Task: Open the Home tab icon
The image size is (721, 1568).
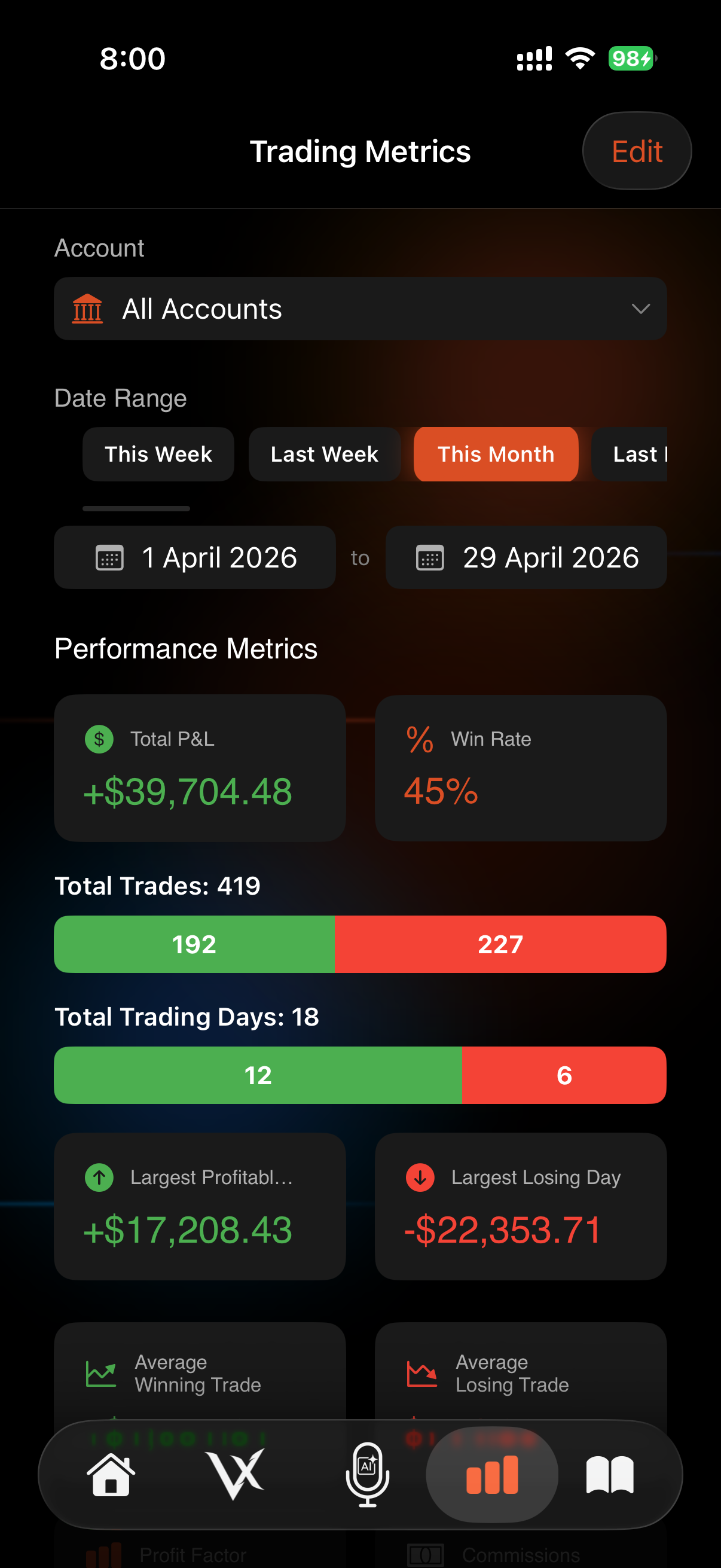Action: click(111, 1474)
